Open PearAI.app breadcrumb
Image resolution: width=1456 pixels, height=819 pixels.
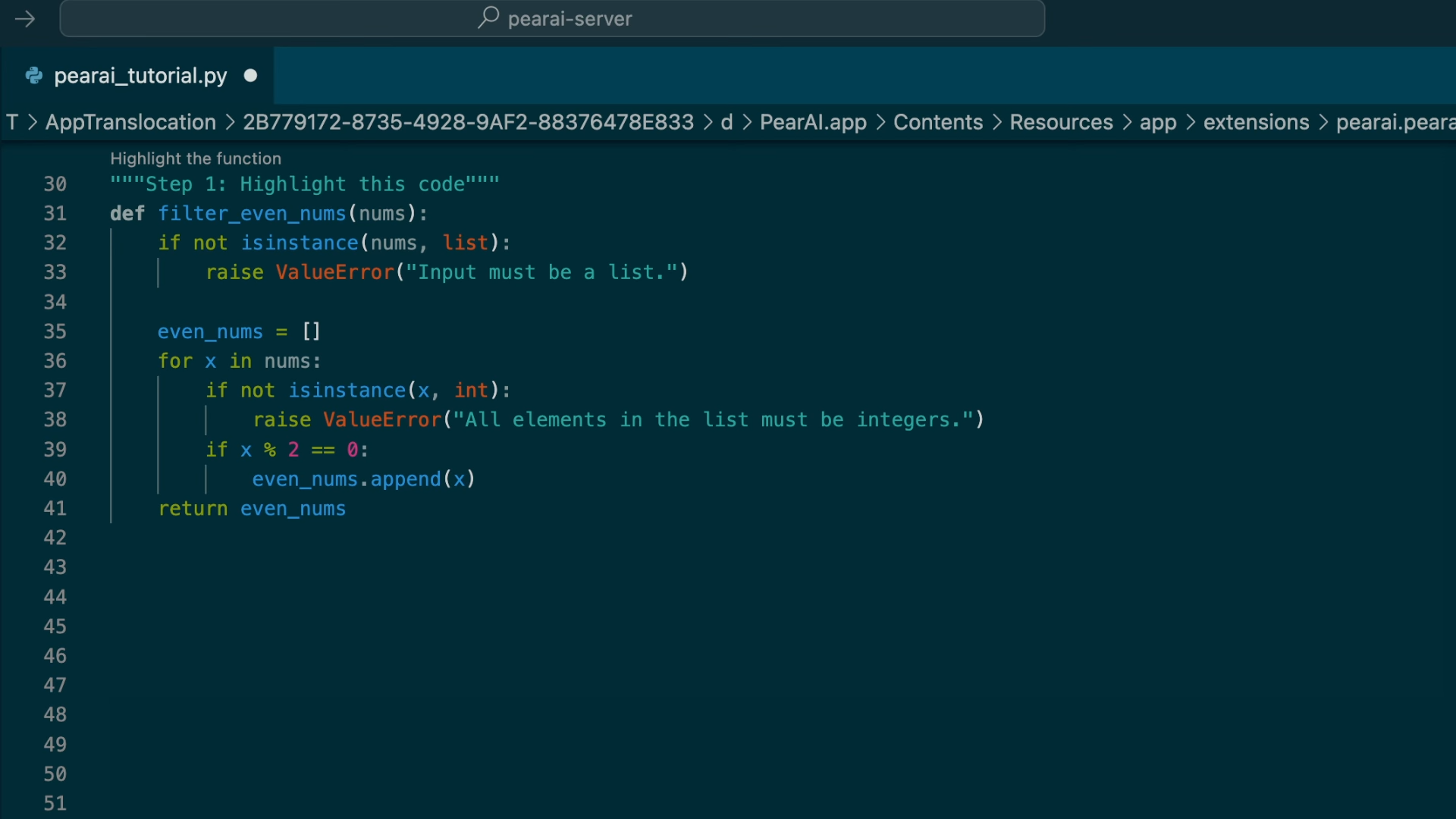[813, 122]
